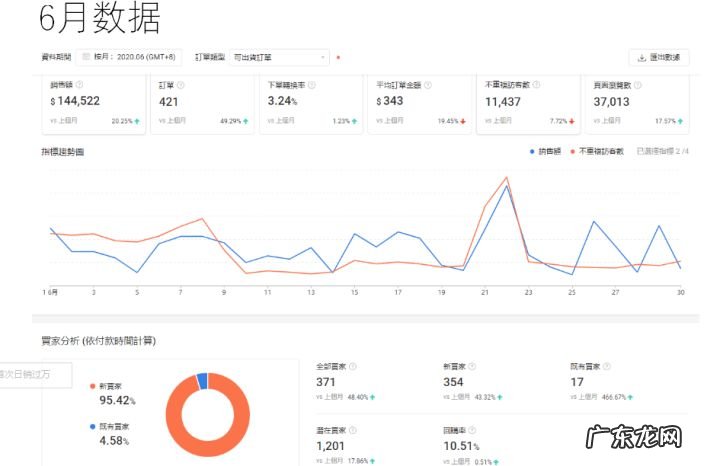Open the 銷售額 help tooltip icon
This screenshot has height=466, width=720.
click(x=79, y=84)
